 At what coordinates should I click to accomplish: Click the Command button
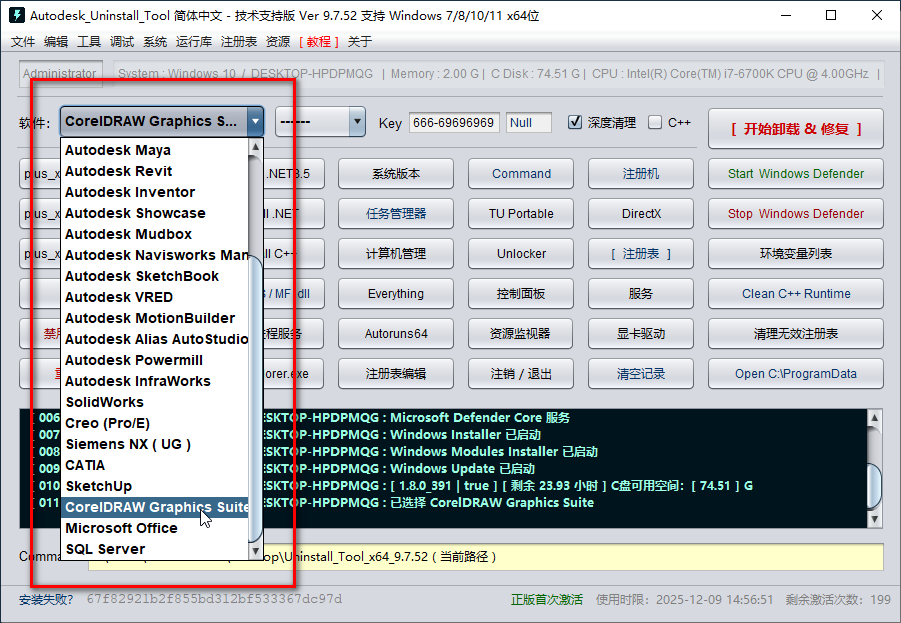[x=521, y=174]
